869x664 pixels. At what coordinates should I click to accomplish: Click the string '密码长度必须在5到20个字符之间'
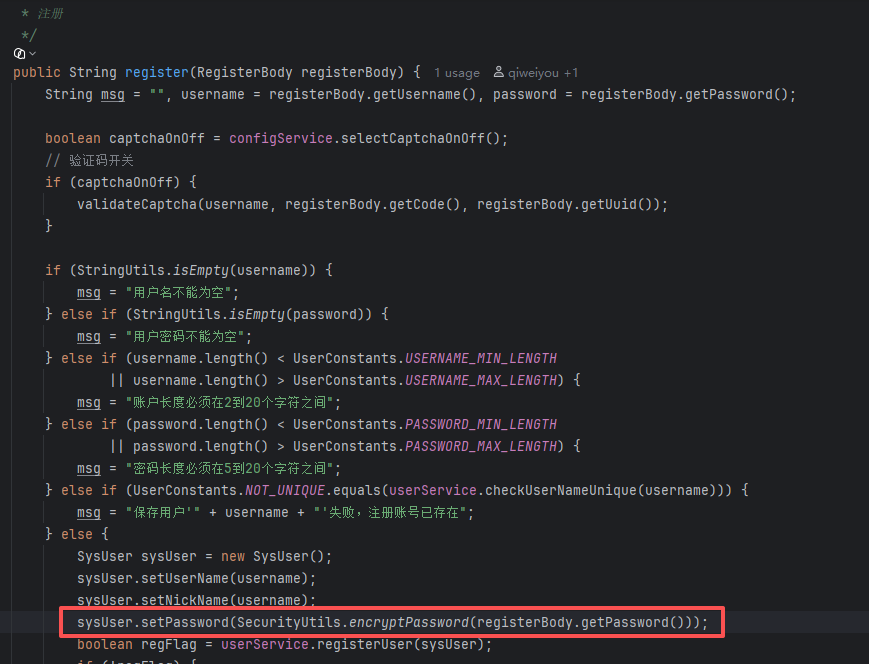[229, 468]
